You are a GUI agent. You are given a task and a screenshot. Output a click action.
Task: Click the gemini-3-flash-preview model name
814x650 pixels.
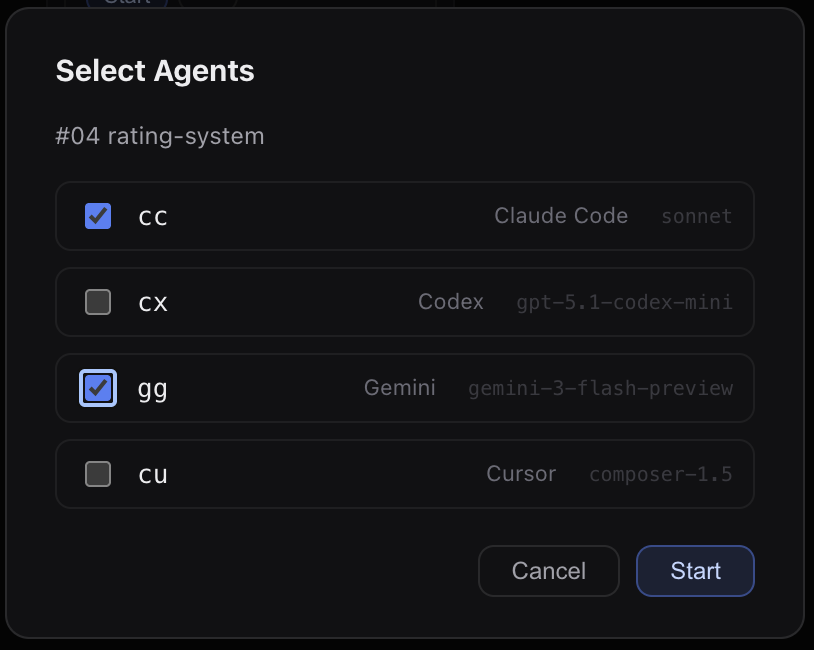[600, 388]
